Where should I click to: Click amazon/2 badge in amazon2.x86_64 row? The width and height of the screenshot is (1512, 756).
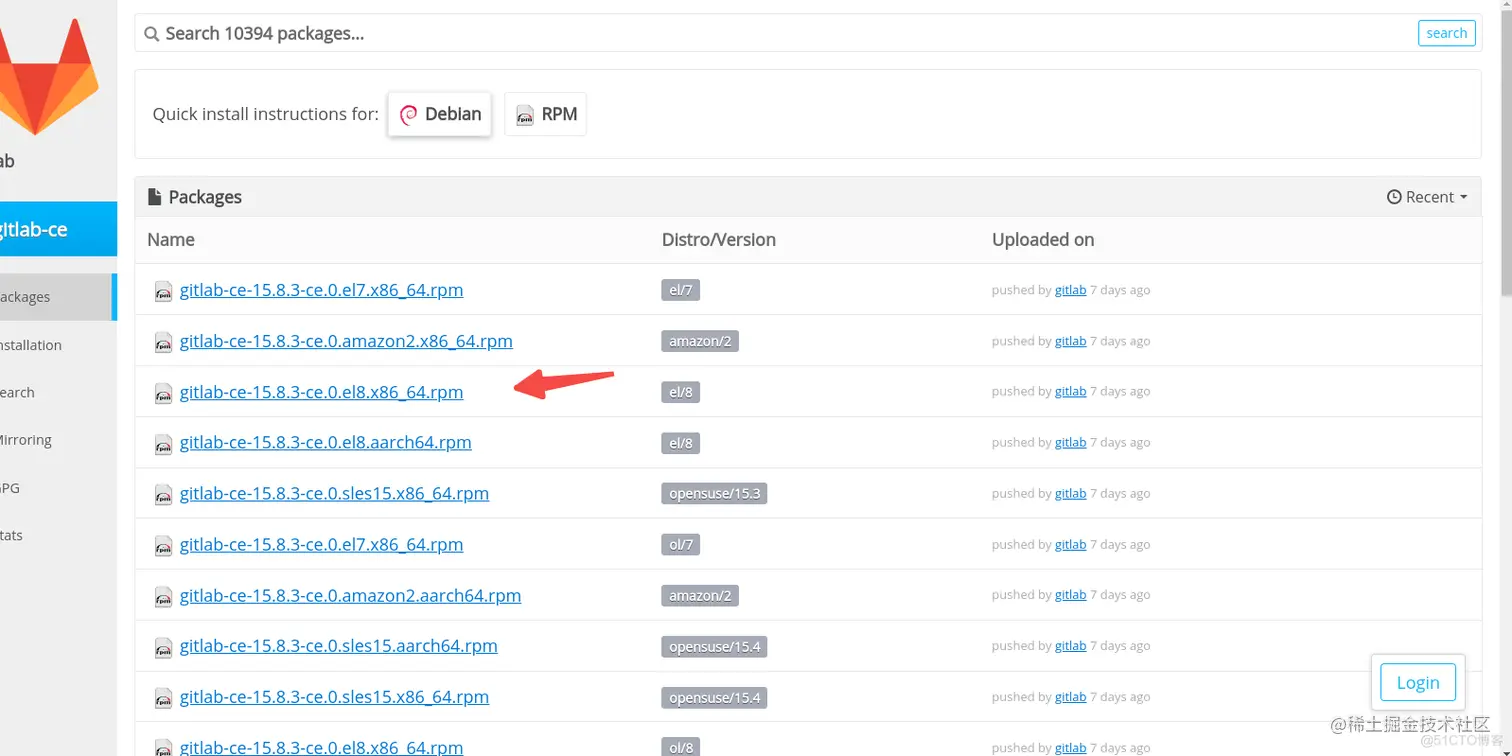pos(700,341)
